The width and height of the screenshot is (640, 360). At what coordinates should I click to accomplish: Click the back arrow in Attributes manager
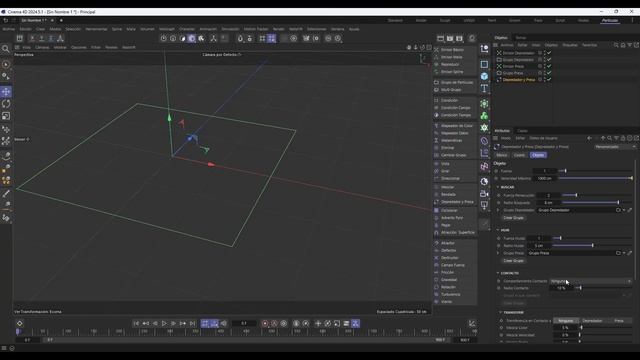589,138
